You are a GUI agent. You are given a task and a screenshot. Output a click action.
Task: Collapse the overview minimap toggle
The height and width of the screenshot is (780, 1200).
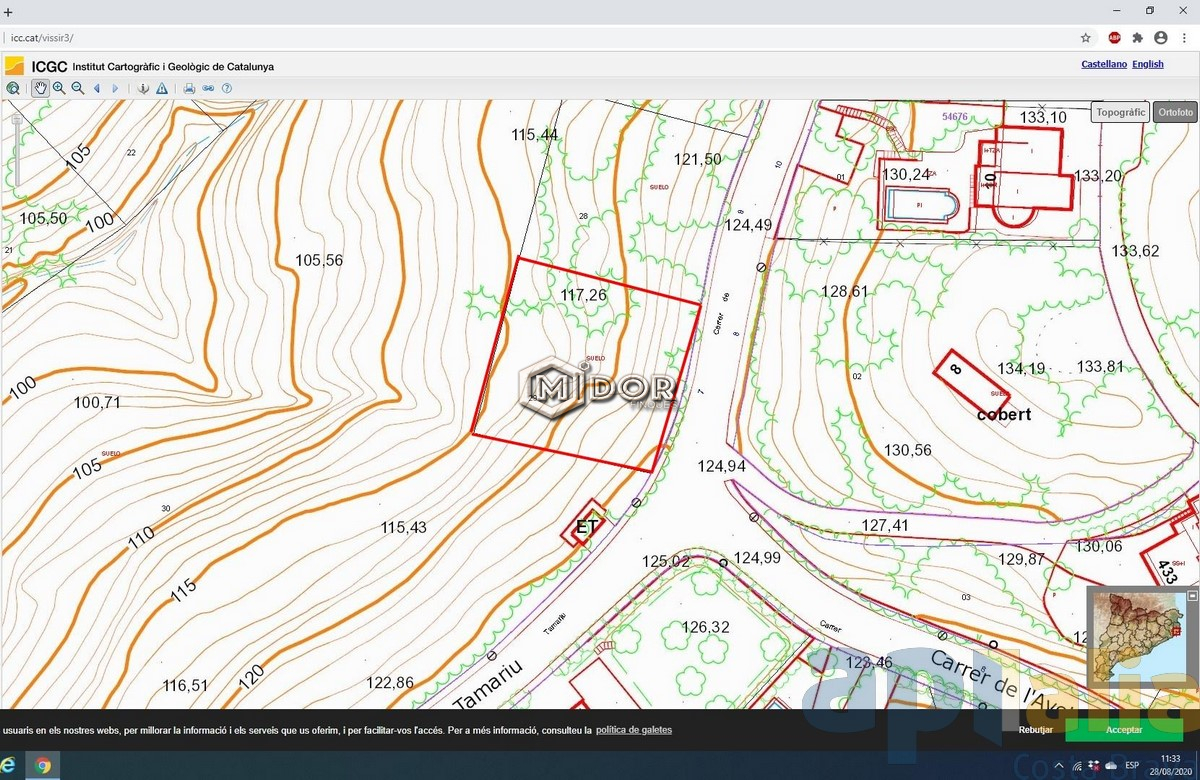click(1191, 595)
